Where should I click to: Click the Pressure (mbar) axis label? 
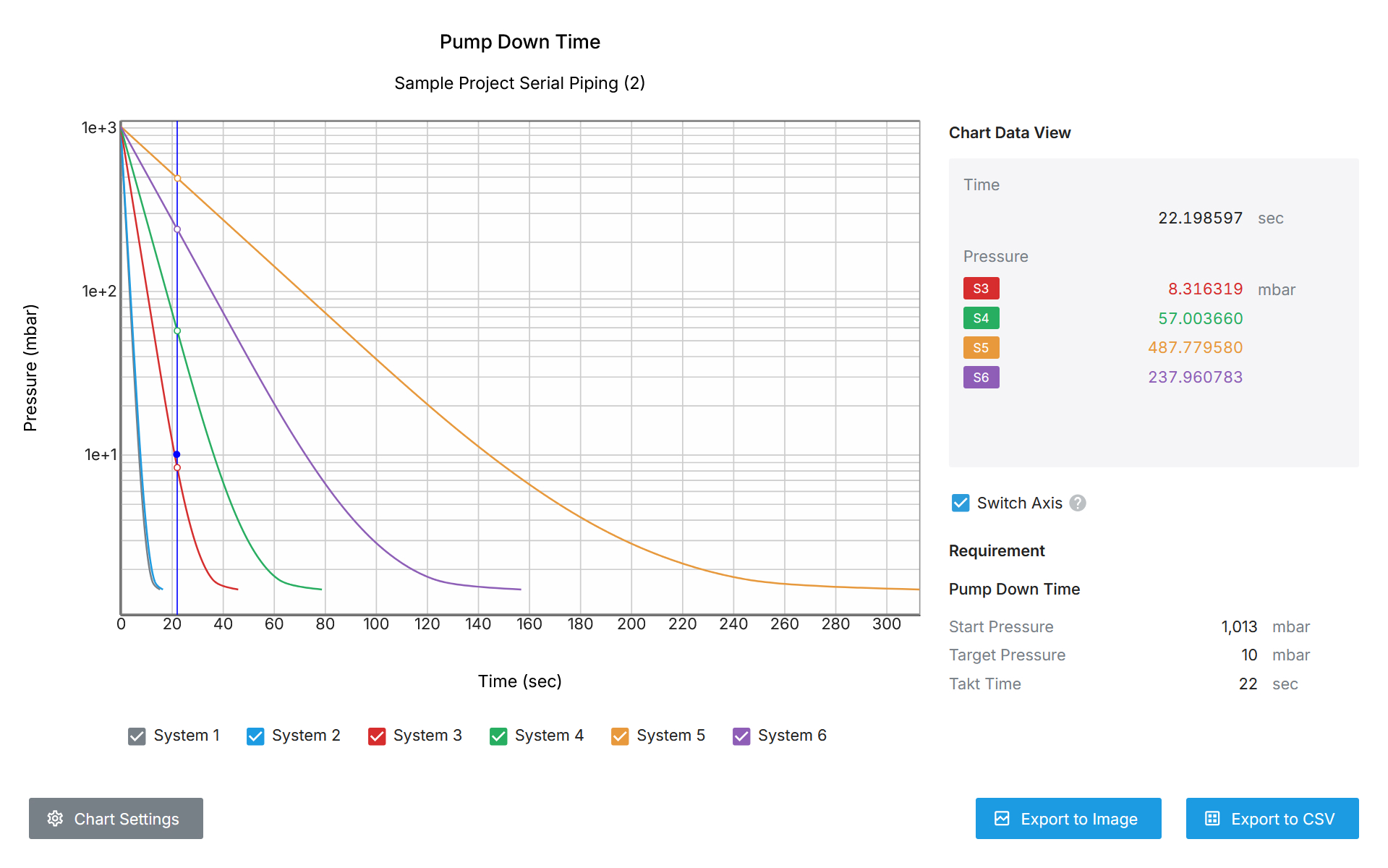tap(30, 367)
